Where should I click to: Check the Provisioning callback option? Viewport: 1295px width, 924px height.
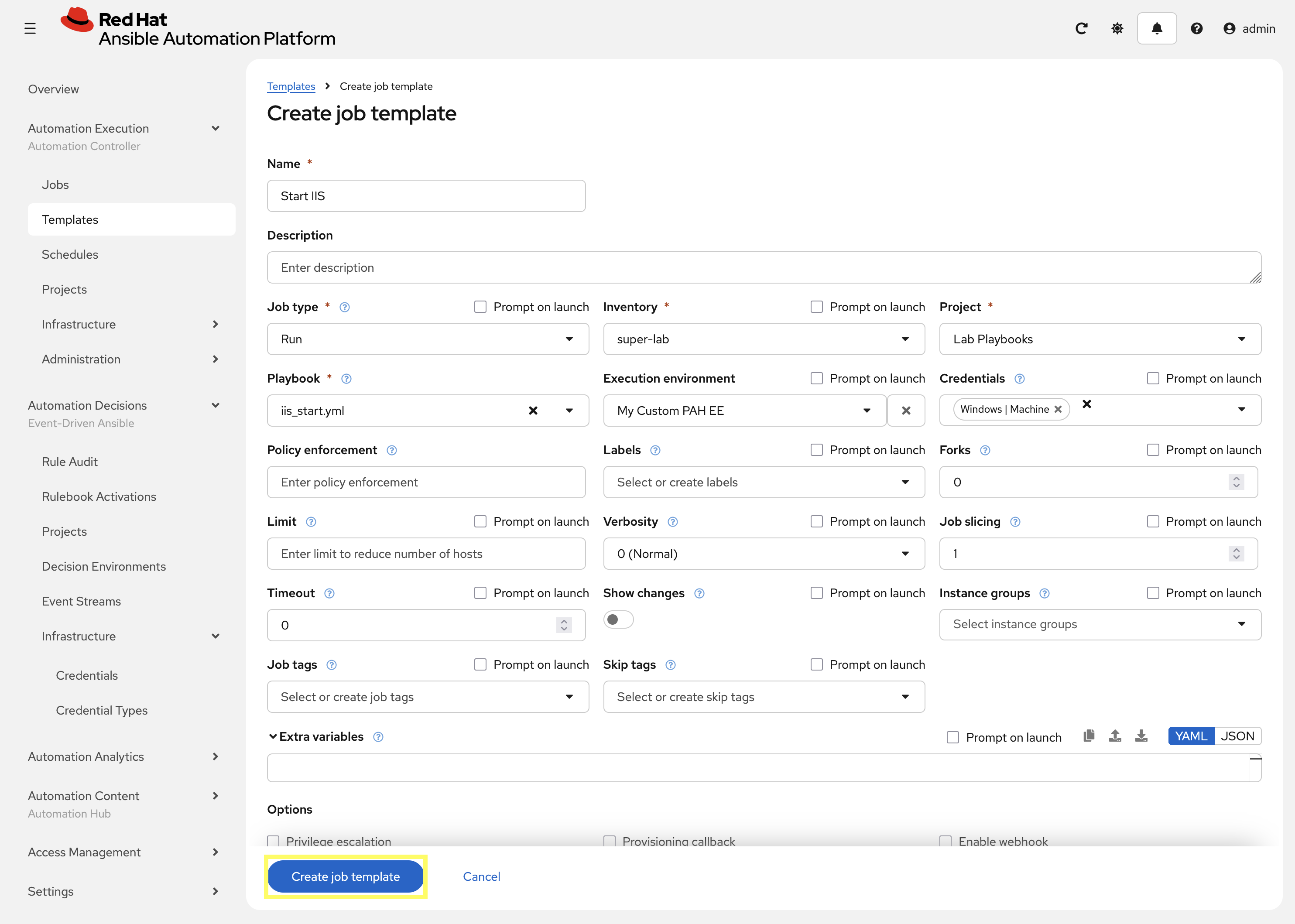click(610, 842)
